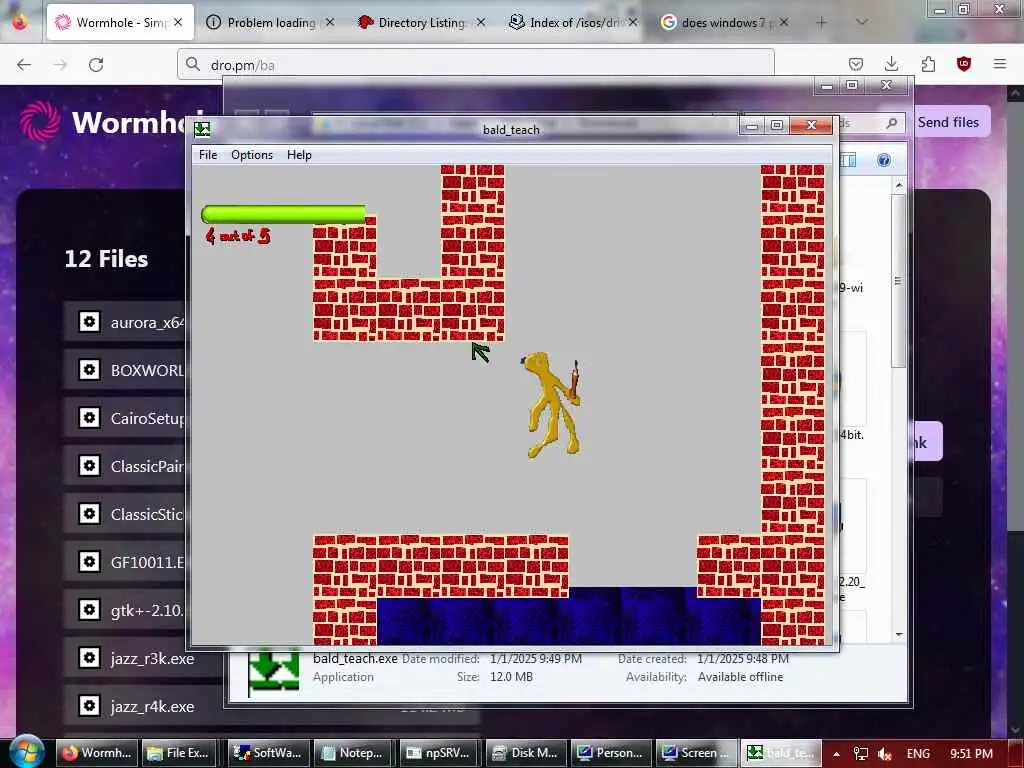Click the dro.pm address bar
This screenshot has width=1024, height=768.
point(475,65)
